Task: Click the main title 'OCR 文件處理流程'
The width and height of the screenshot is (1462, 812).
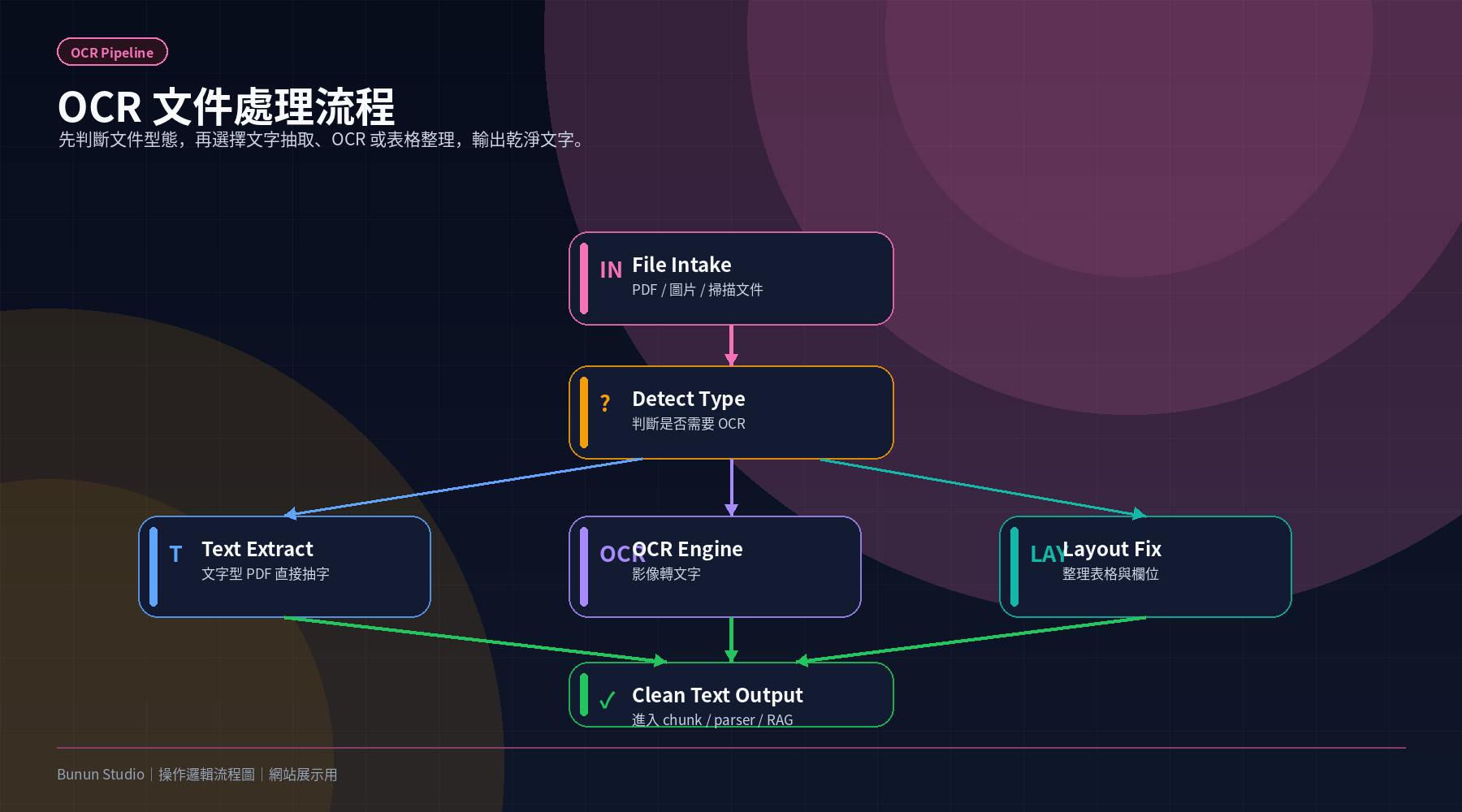Action: tap(226, 107)
